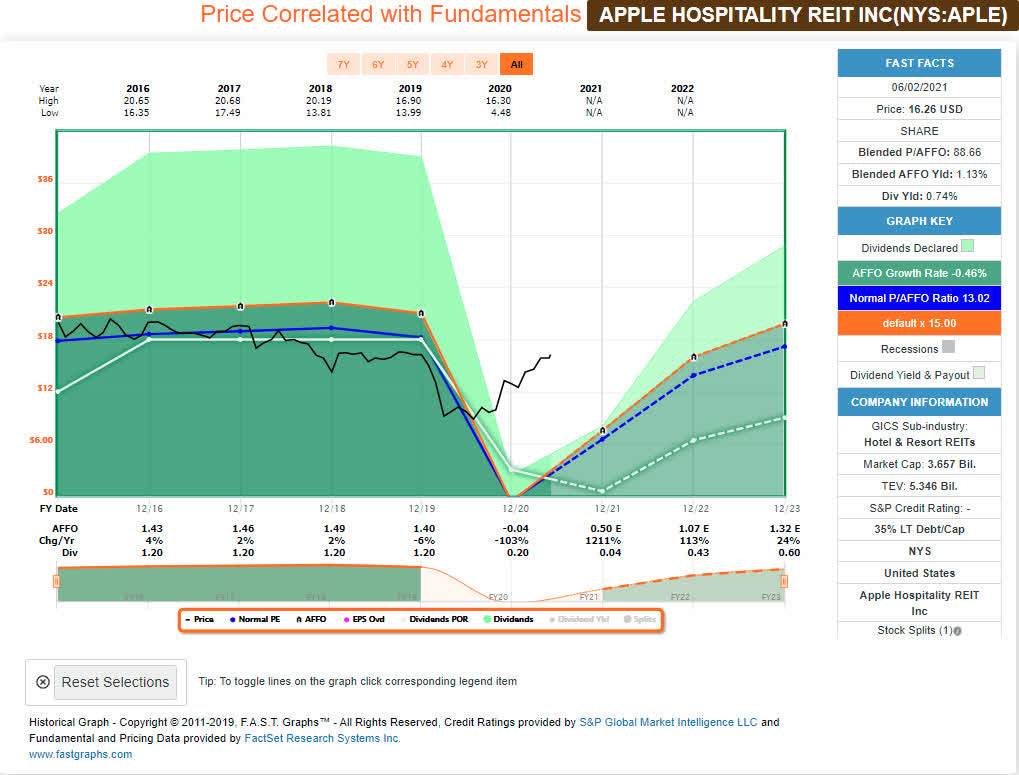Viewport: 1019px width, 775px height.
Task: Click the 2020 year low 4.48
Action: (x=501, y=112)
